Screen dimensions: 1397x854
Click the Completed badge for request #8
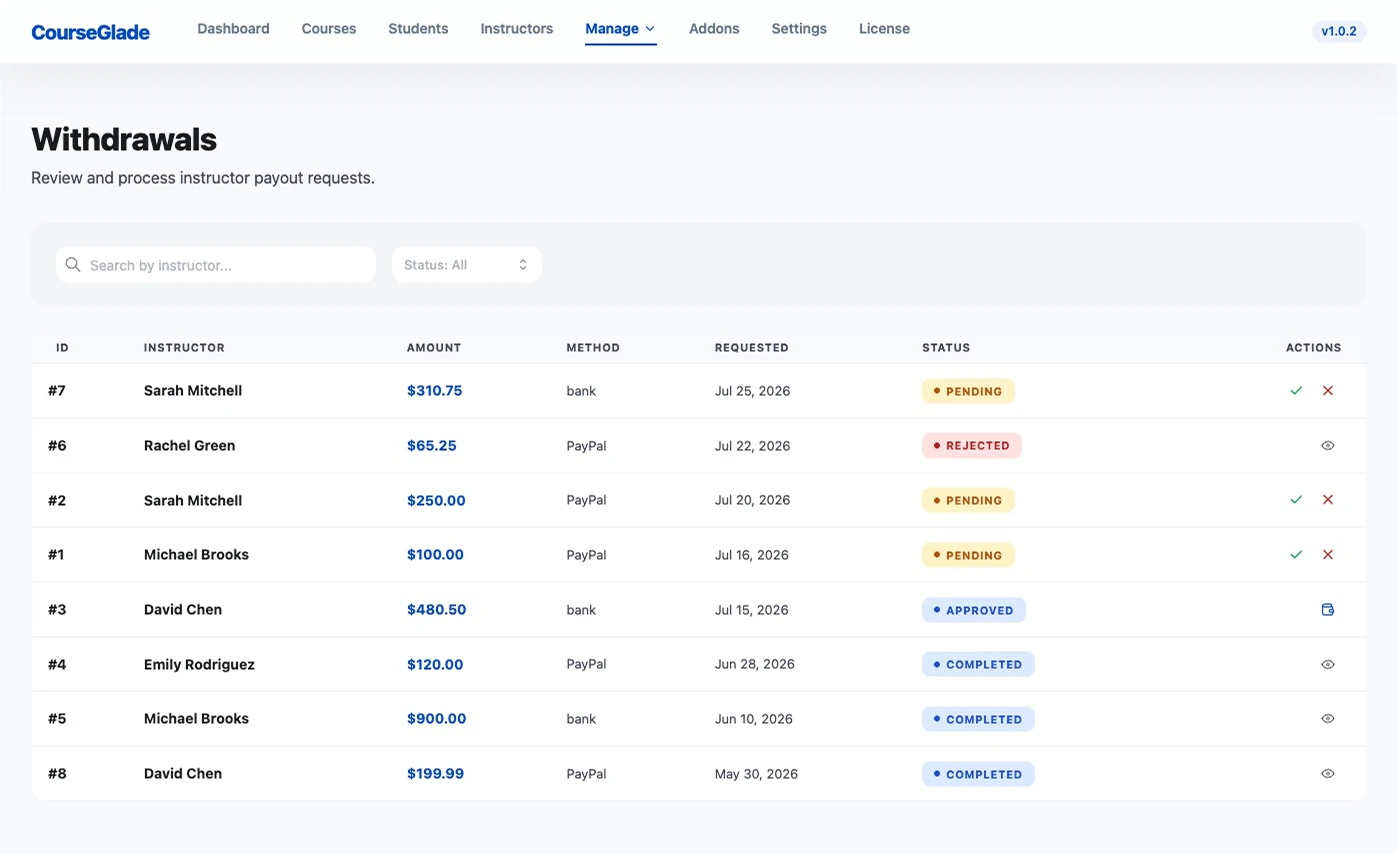pyautogui.click(x=978, y=774)
